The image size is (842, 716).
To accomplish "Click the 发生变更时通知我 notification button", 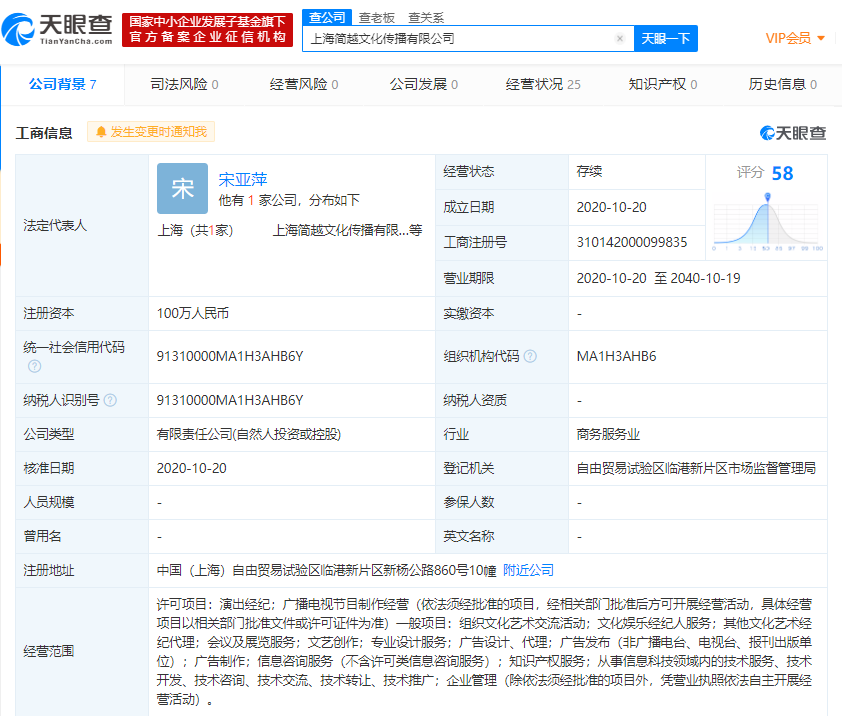I will pos(151,132).
